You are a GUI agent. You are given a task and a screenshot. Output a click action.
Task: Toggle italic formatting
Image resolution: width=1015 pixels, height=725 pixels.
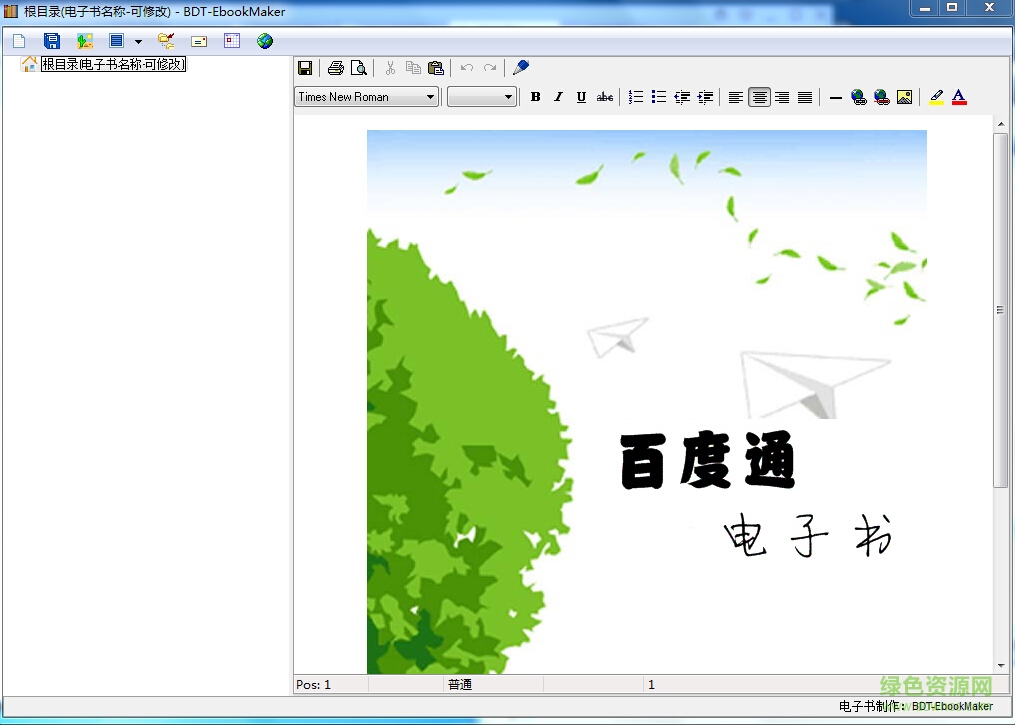(x=558, y=96)
